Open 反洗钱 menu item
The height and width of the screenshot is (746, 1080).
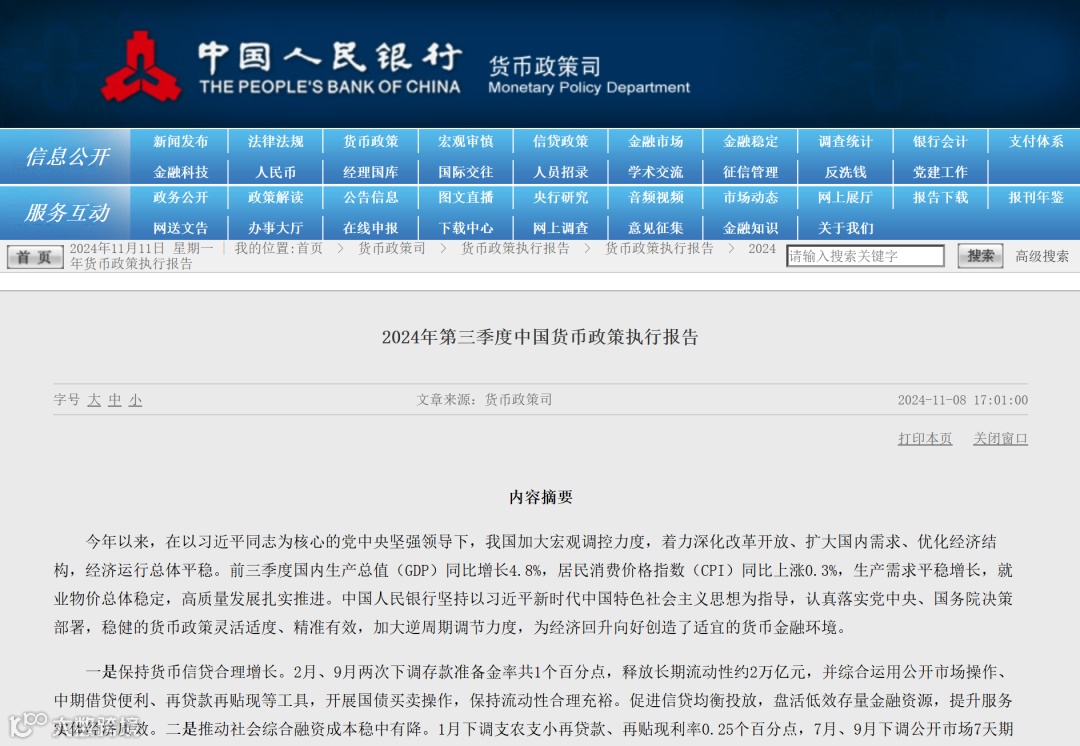[x=846, y=172]
